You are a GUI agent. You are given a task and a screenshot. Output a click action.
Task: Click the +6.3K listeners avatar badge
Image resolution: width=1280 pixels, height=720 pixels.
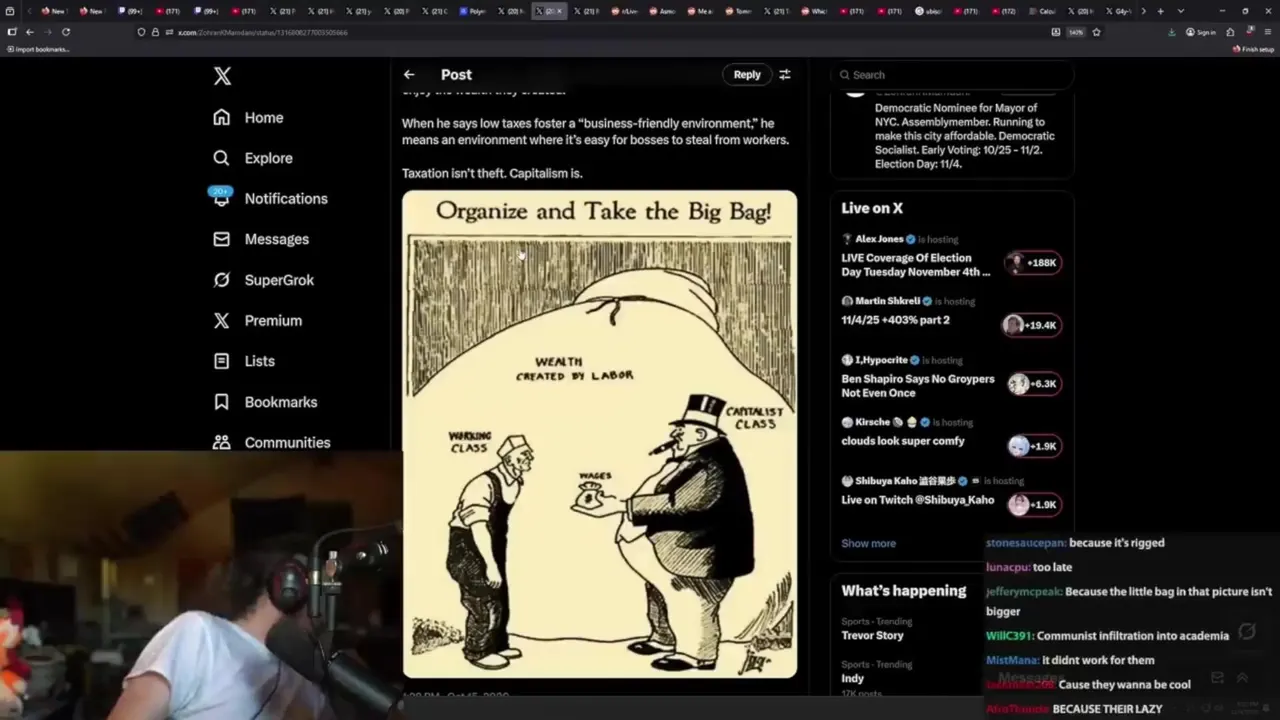point(1033,384)
